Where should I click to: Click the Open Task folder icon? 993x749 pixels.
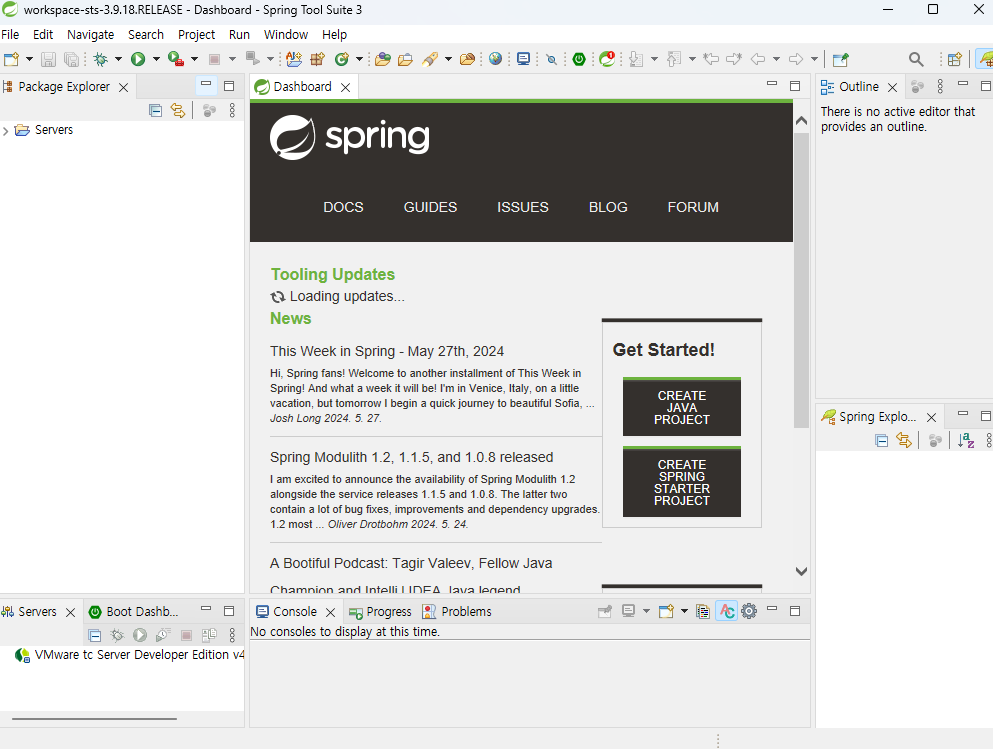click(x=405, y=60)
